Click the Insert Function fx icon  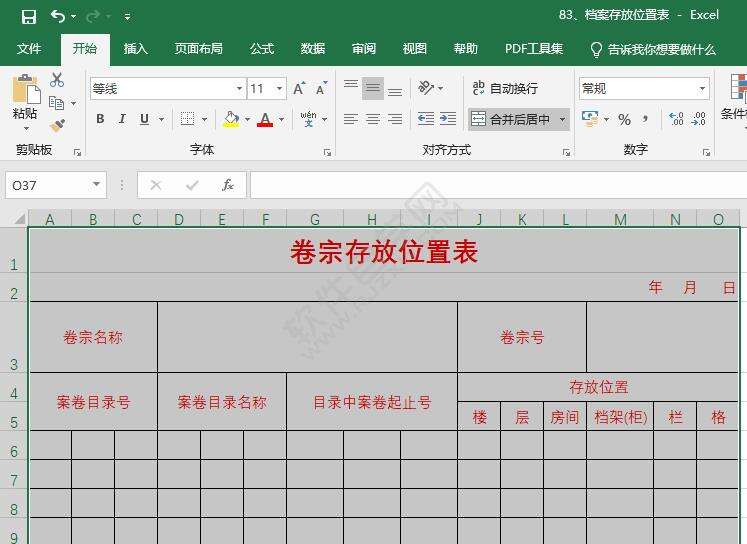(x=228, y=185)
